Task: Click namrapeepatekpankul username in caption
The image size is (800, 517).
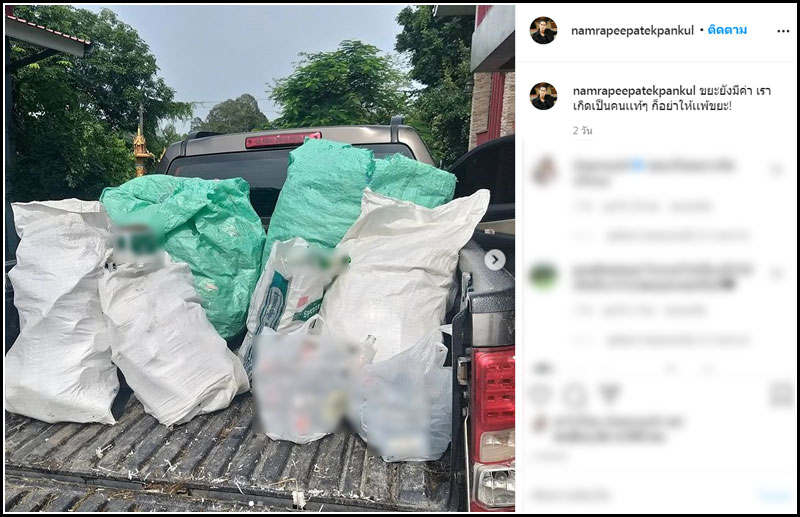Action: point(634,91)
